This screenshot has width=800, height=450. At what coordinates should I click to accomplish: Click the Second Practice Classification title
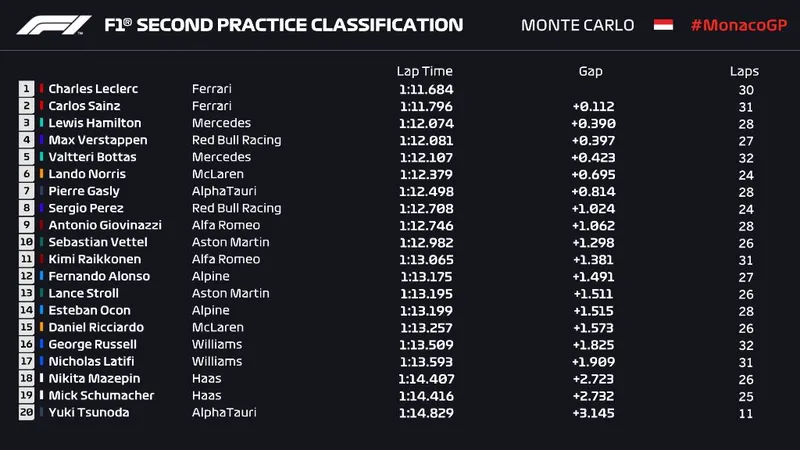point(285,25)
